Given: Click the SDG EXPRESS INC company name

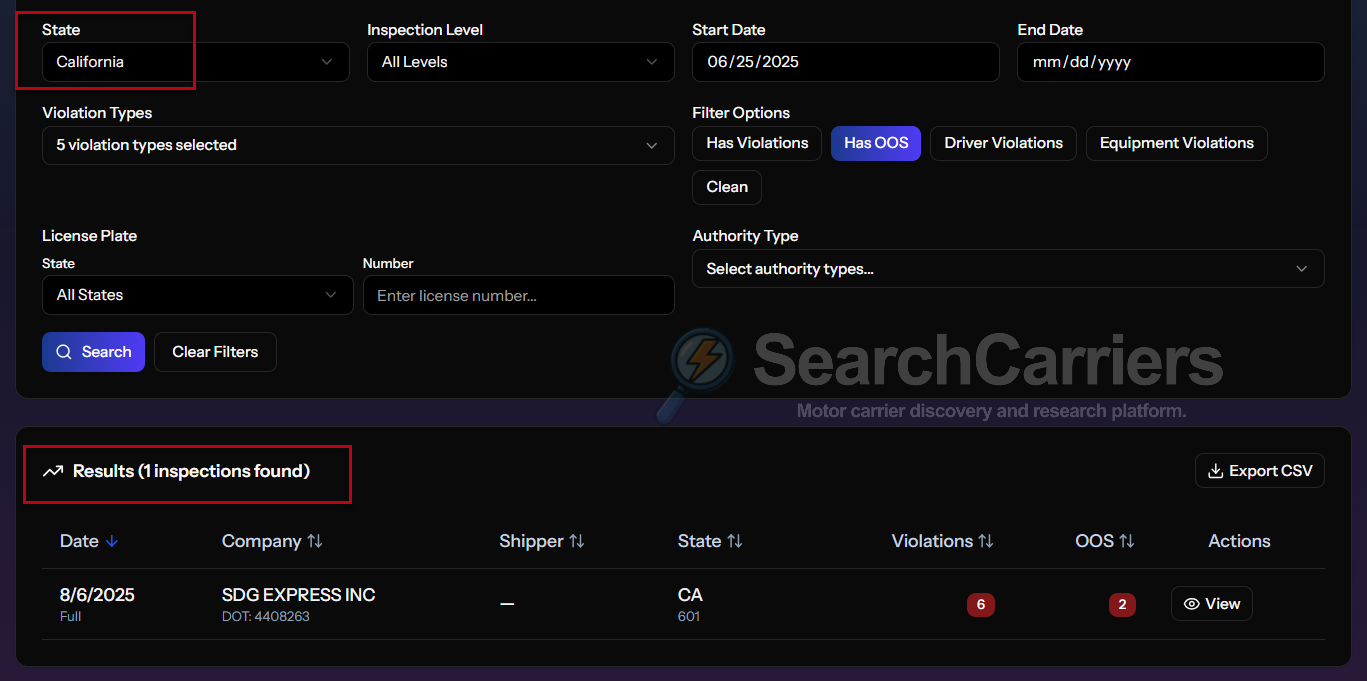Looking at the screenshot, I should pos(299,595).
